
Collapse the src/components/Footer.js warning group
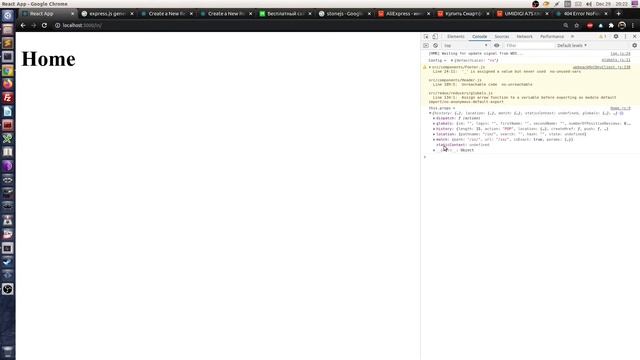coord(430,67)
